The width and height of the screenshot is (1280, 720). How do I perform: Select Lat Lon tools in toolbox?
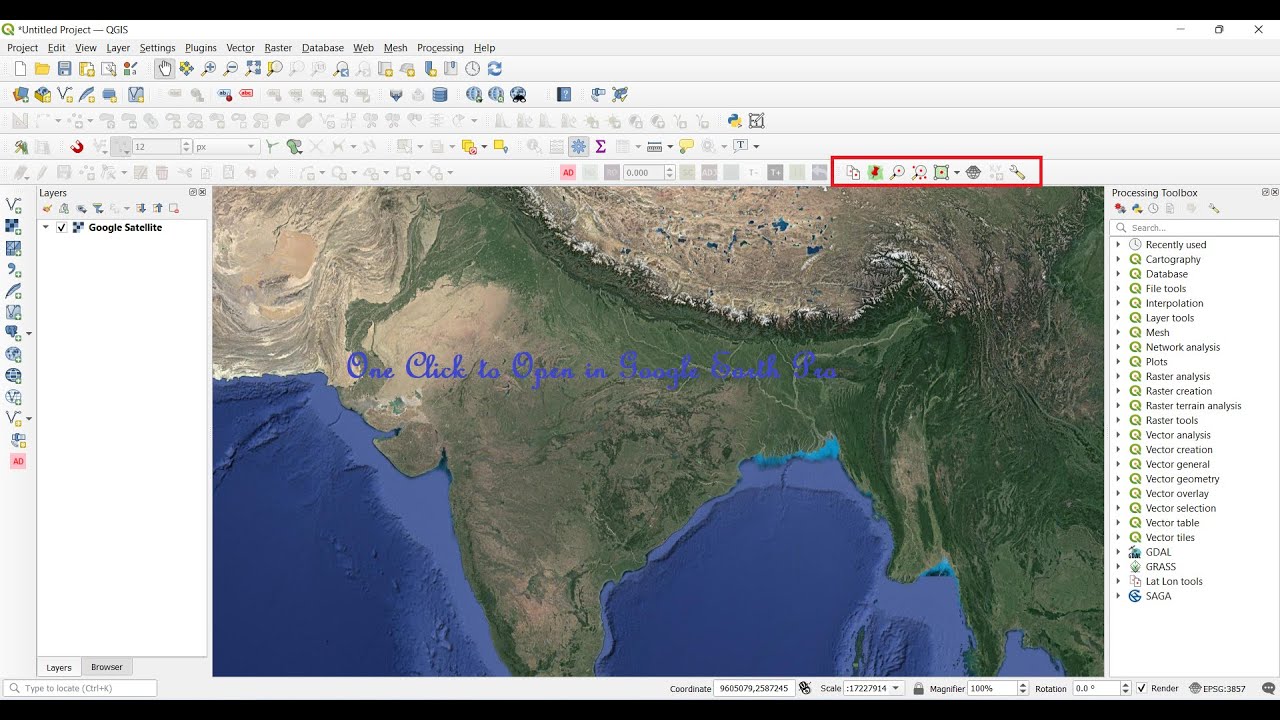click(x=1174, y=581)
